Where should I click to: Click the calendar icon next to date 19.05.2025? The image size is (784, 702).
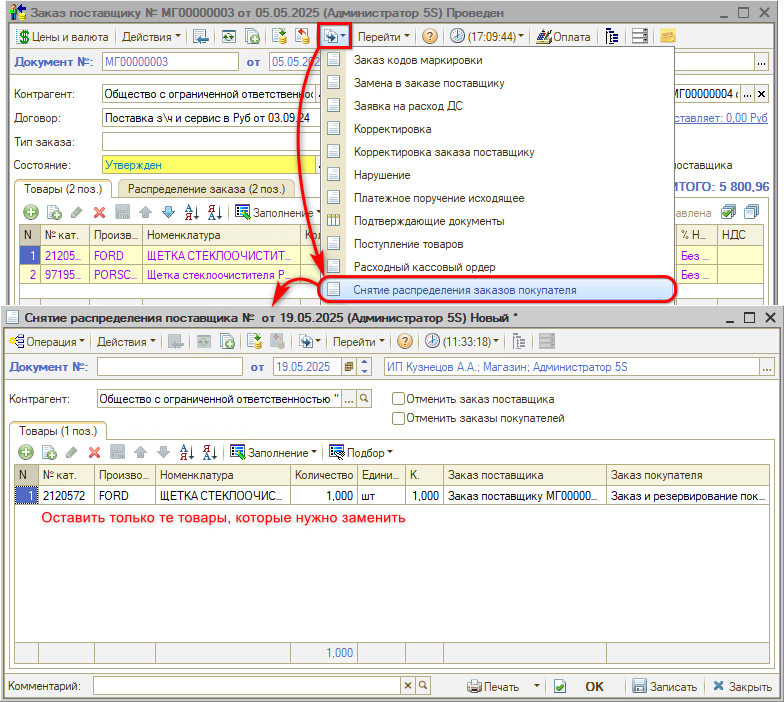(350, 367)
